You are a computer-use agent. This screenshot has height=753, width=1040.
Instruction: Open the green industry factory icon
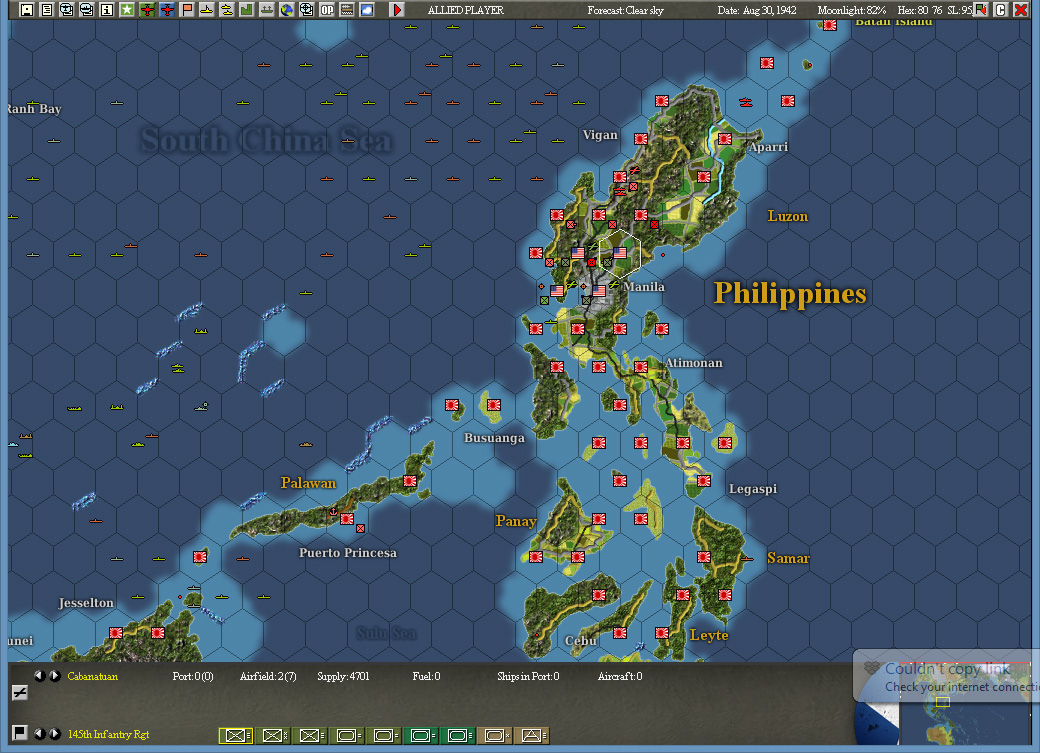pyautogui.click(x=247, y=9)
